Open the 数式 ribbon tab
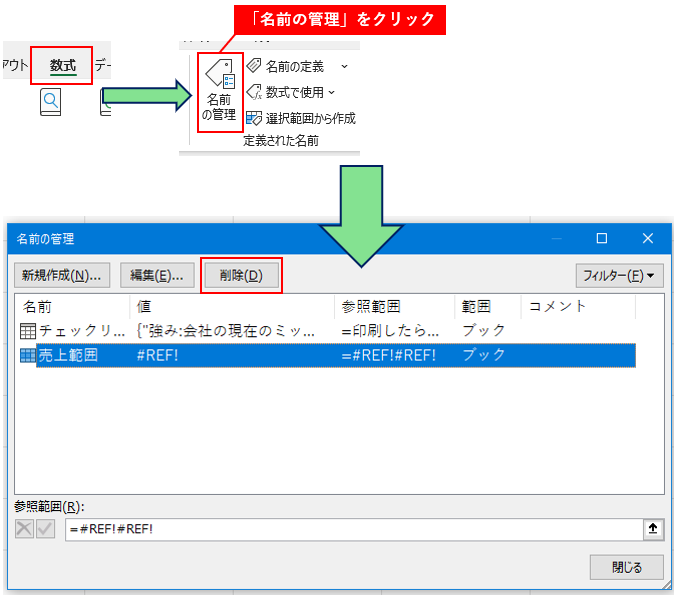 (x=62, y=66)
